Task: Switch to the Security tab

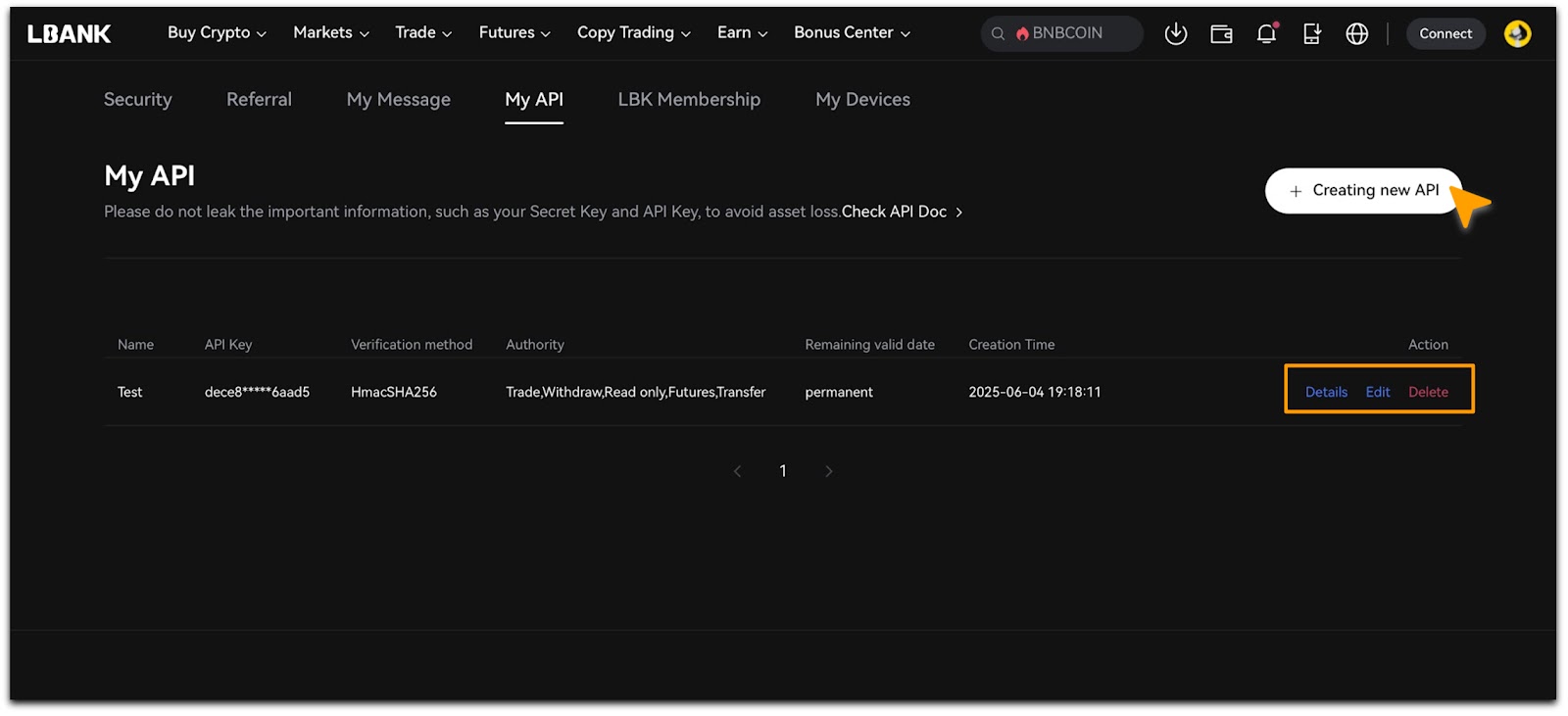Action: click(x=138, y=100)
